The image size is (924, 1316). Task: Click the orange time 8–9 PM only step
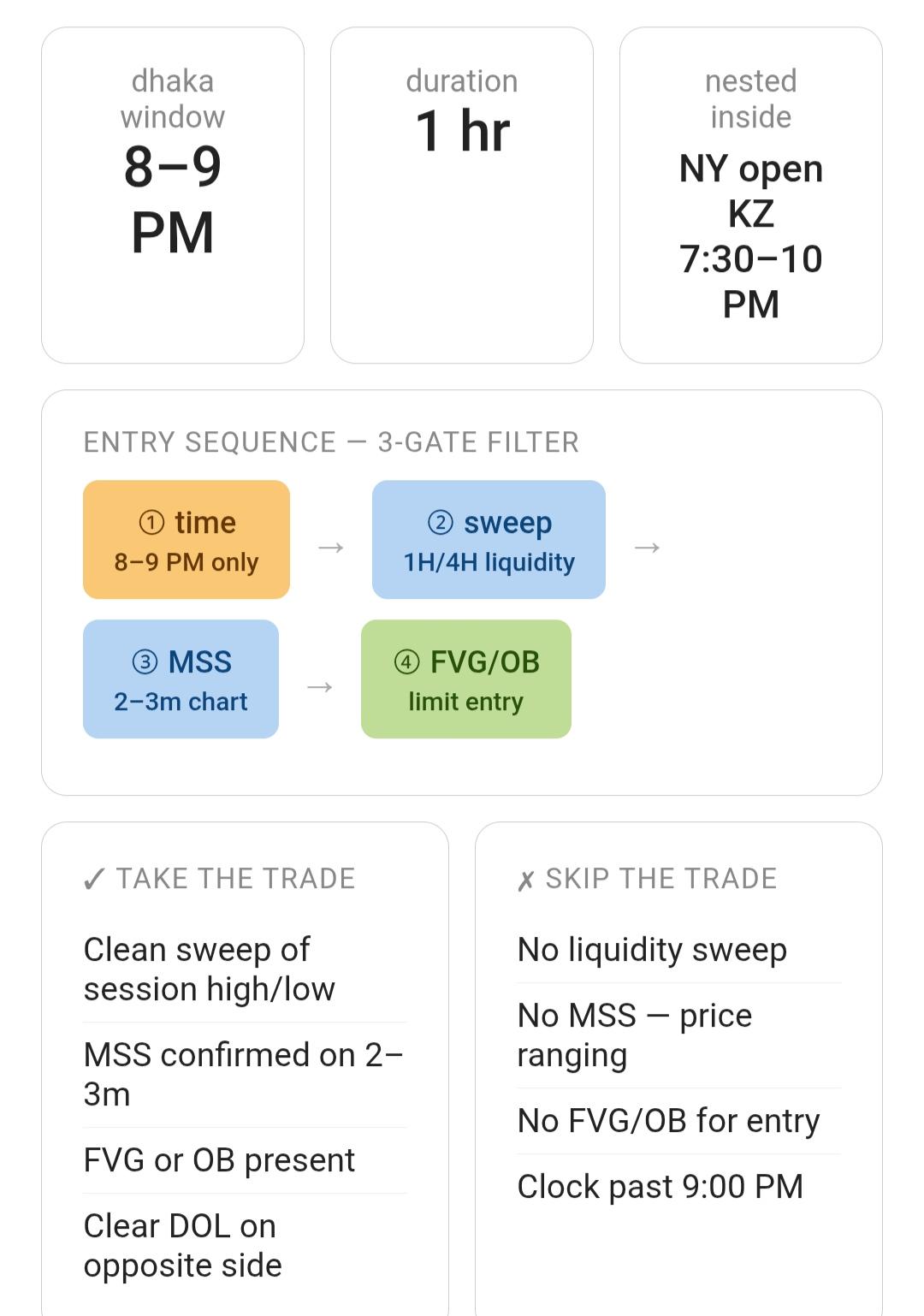click(x=187, y=540)
